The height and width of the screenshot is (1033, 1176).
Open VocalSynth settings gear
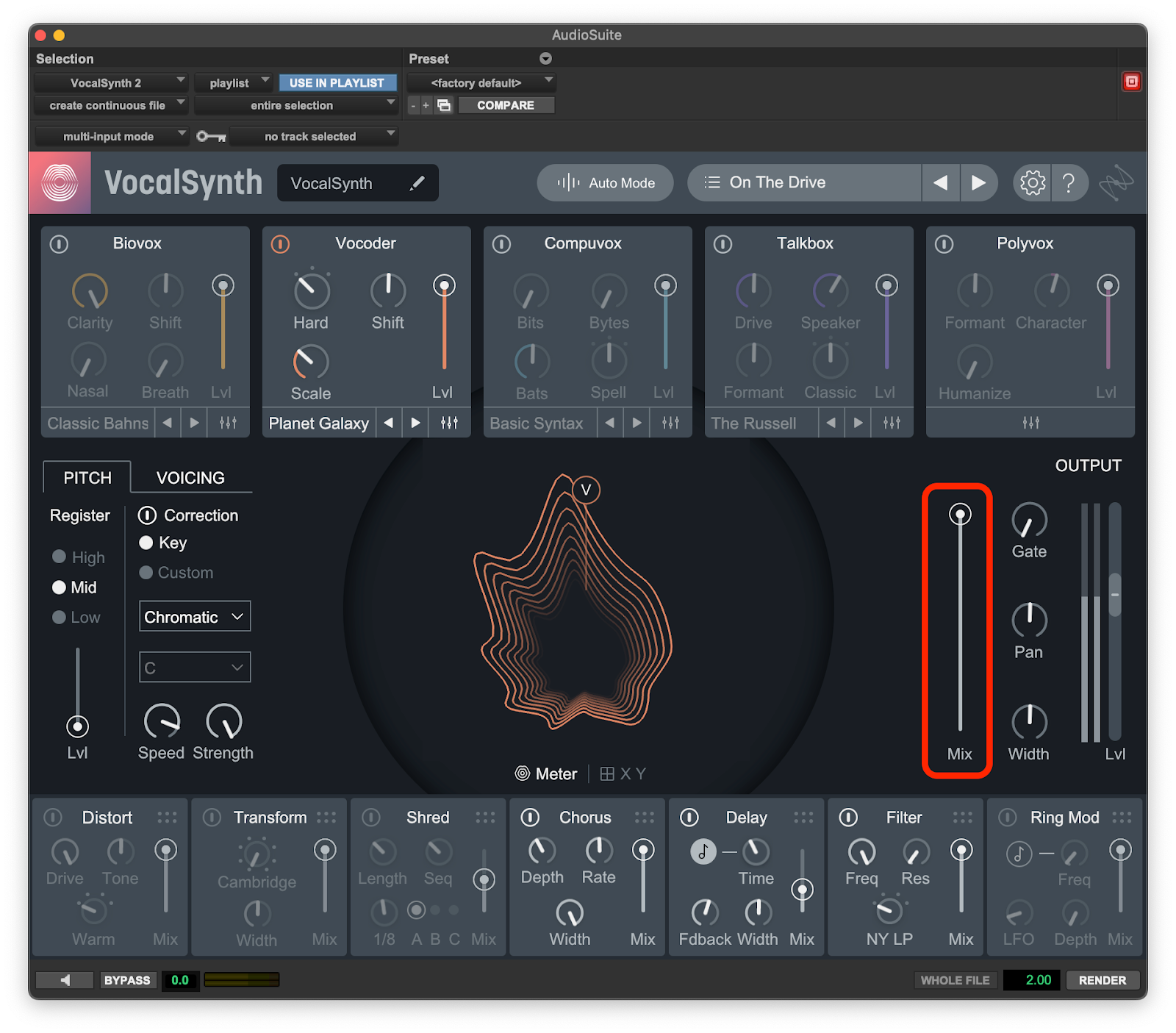tap(1032, 182)
